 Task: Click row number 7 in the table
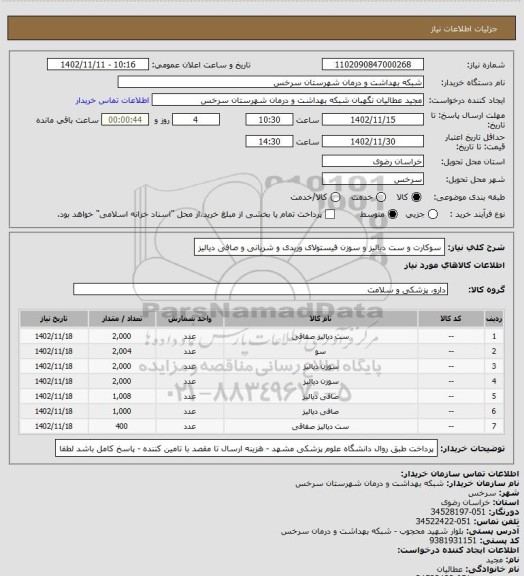(x=494, y=426)
